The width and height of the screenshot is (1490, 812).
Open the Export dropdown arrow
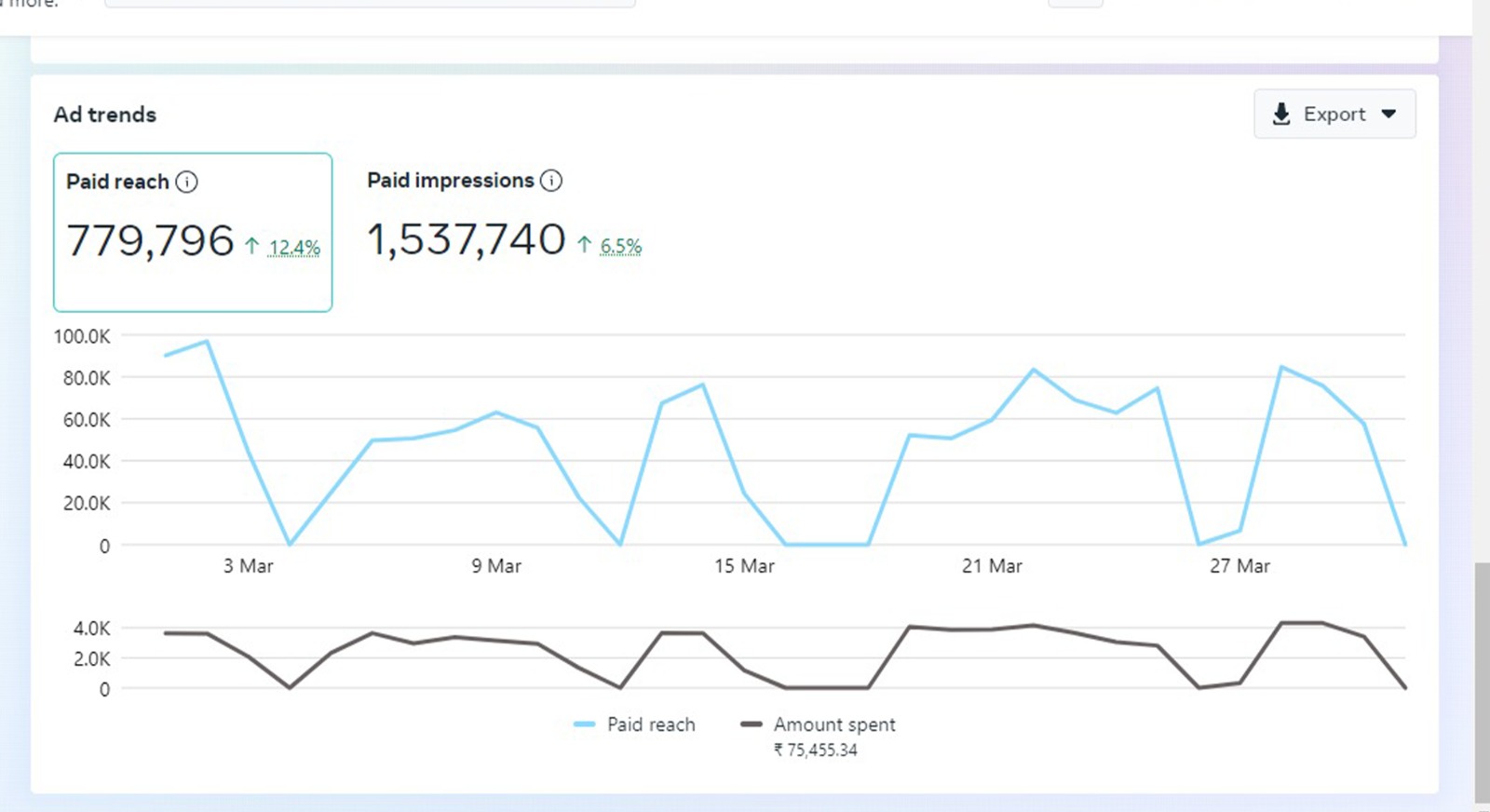click(1388, 114)
